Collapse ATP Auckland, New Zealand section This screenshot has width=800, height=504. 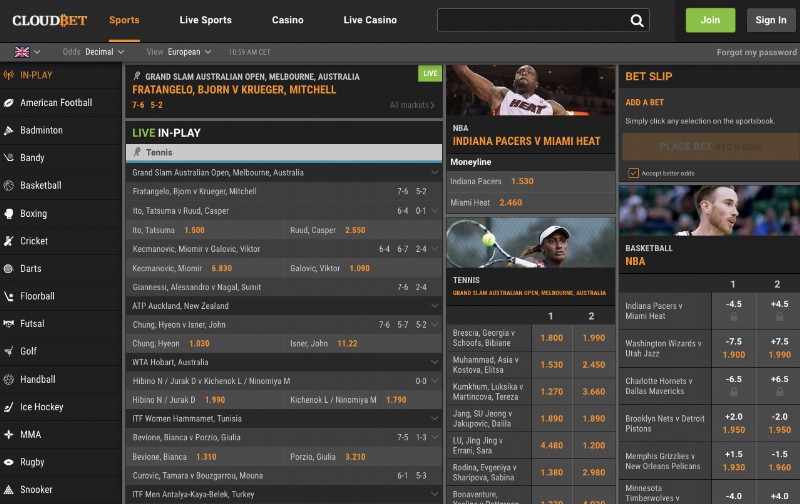(434, 306)
